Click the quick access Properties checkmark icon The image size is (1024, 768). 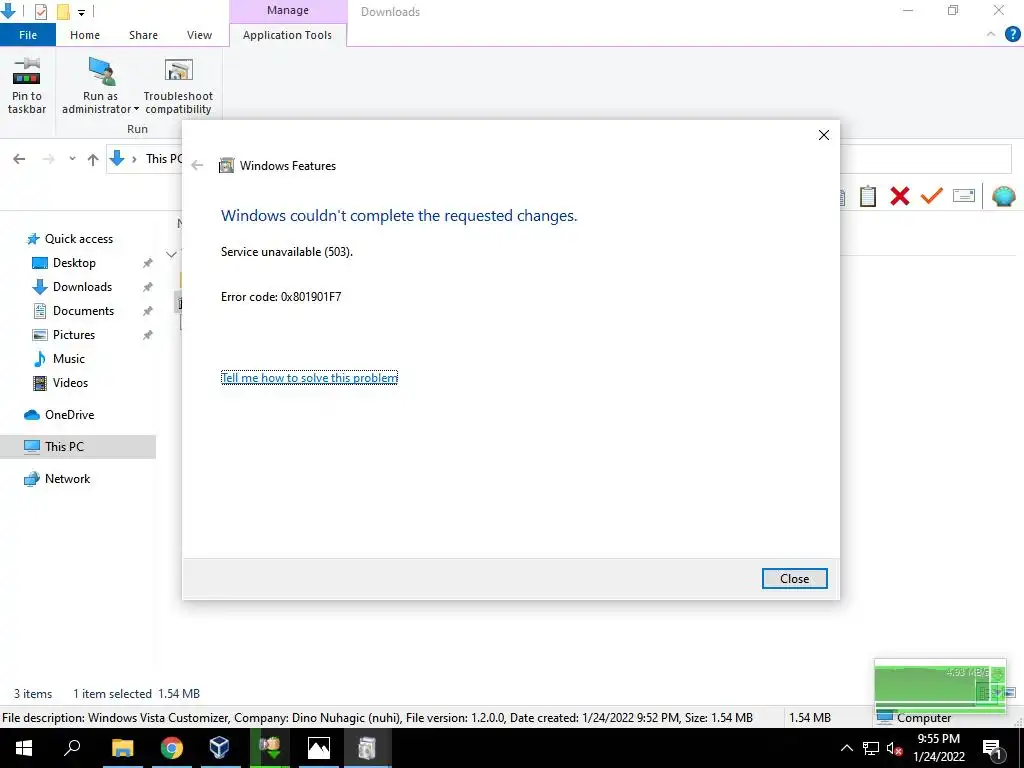(40, 11)
